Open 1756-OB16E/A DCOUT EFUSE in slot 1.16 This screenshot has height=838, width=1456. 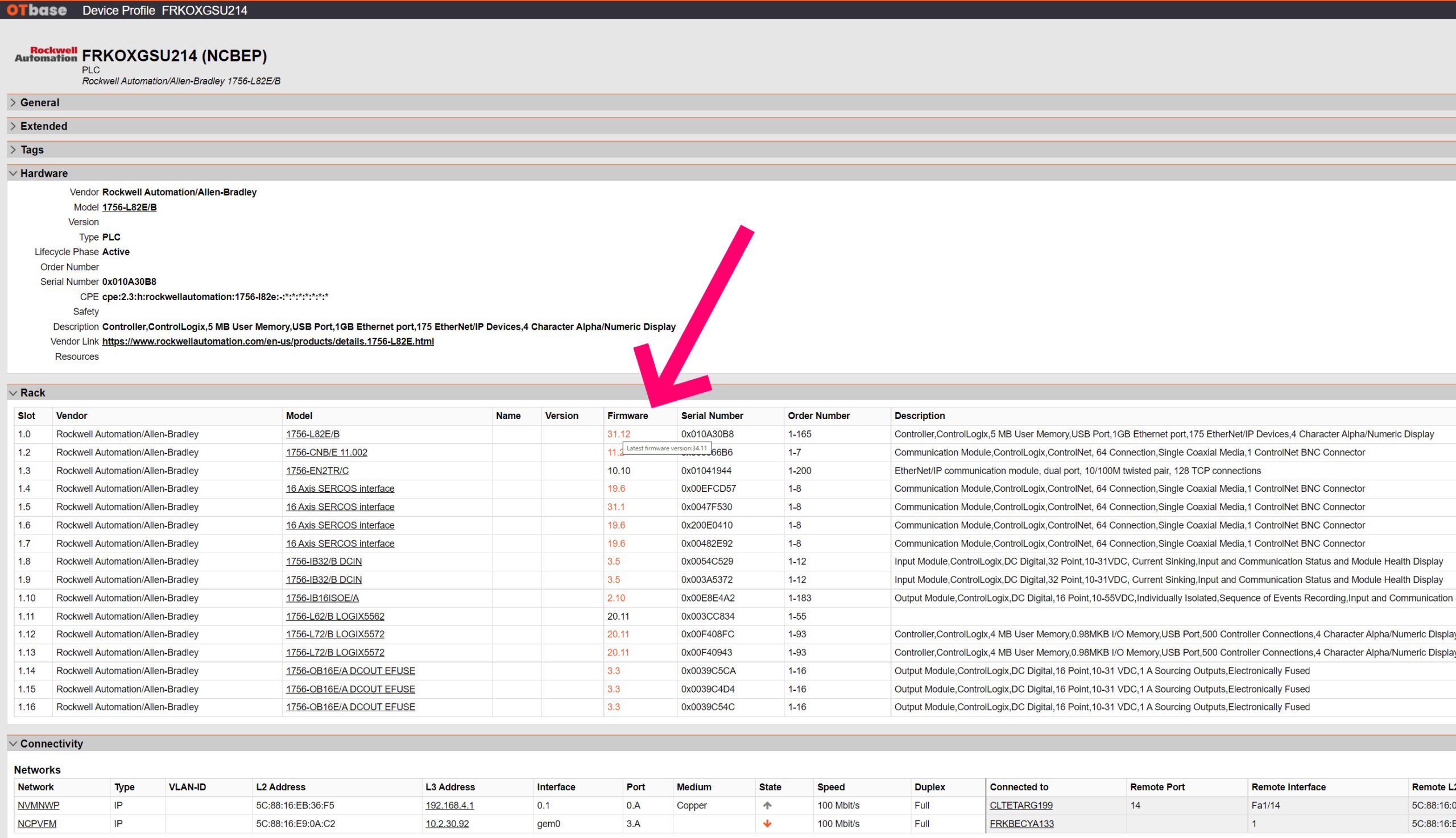coord(350,707)
